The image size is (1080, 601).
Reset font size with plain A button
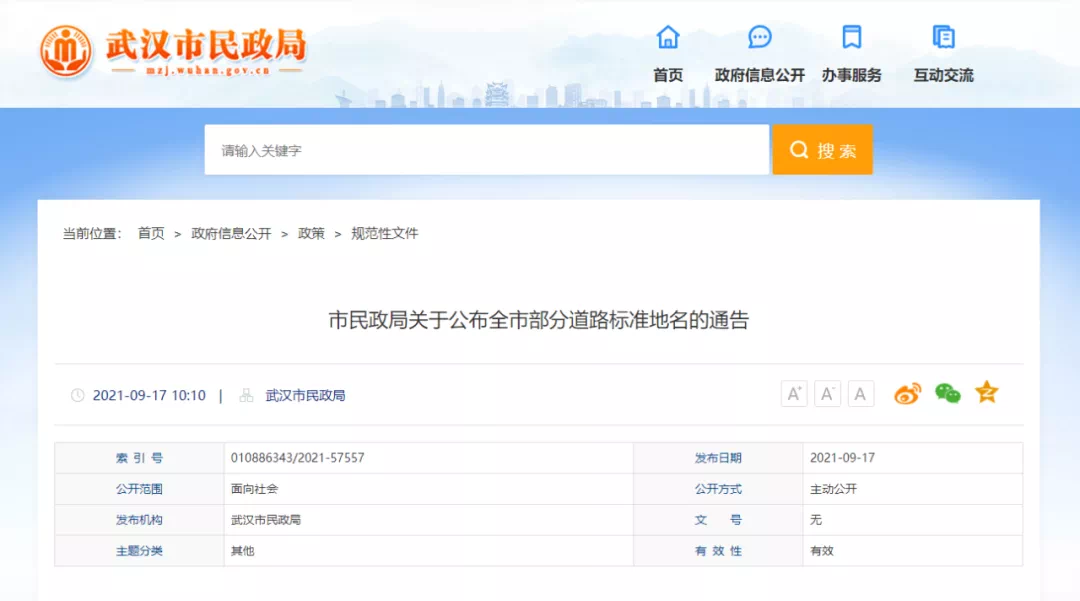pos(860,394)
